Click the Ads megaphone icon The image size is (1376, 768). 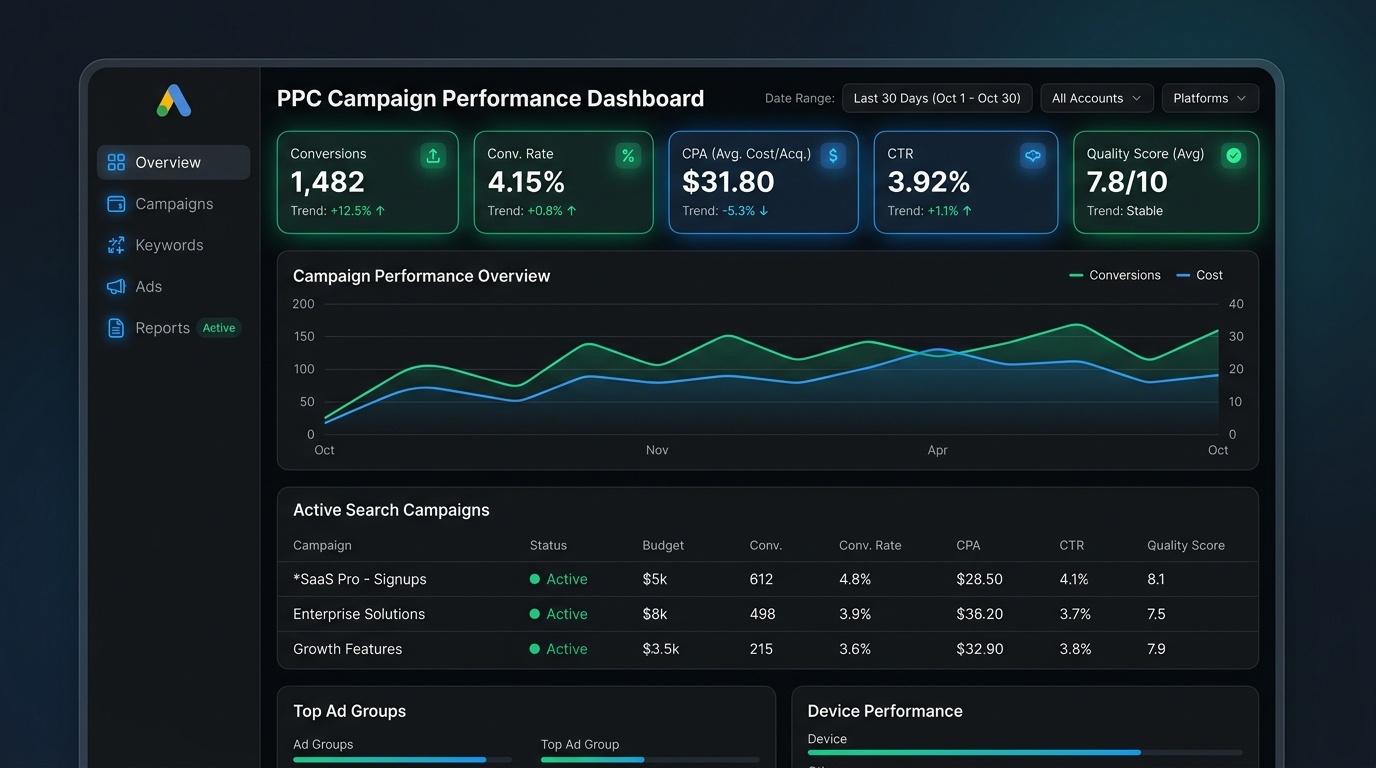(x=116, y=287)
